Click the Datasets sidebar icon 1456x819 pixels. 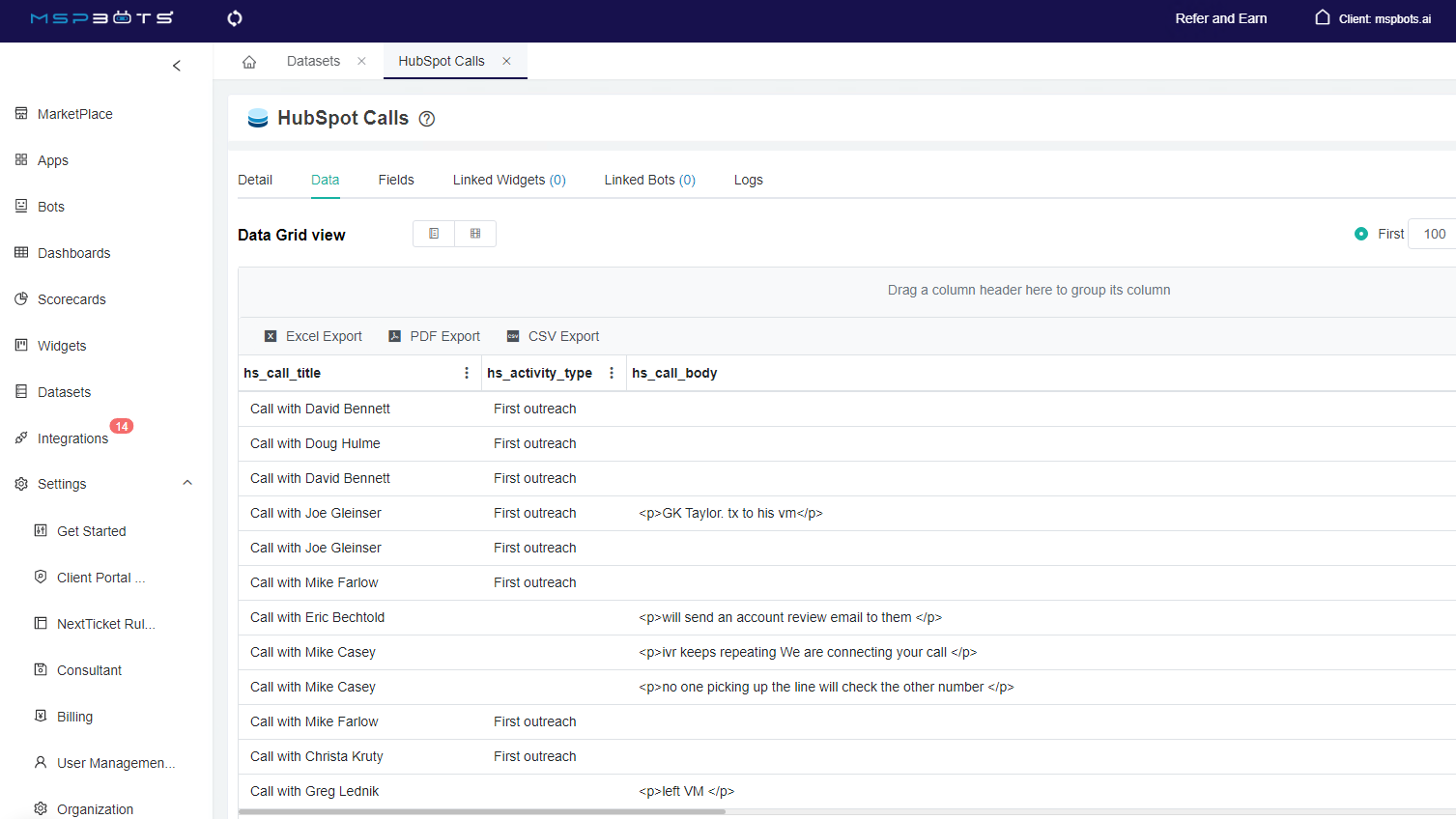(x=21, y=391)
